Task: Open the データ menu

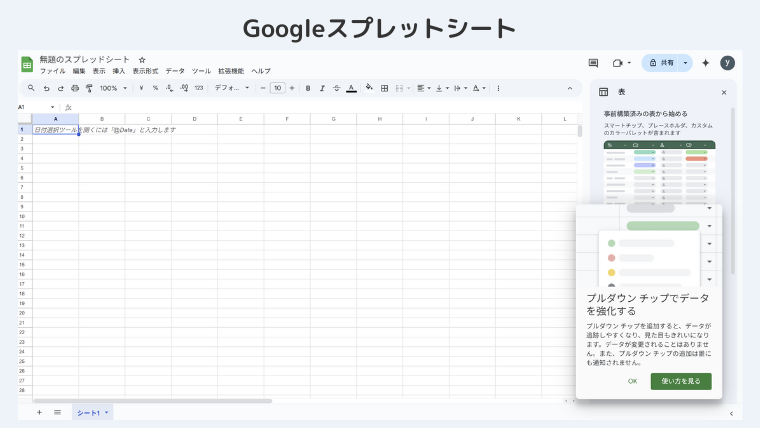Action: coord(175,71)
